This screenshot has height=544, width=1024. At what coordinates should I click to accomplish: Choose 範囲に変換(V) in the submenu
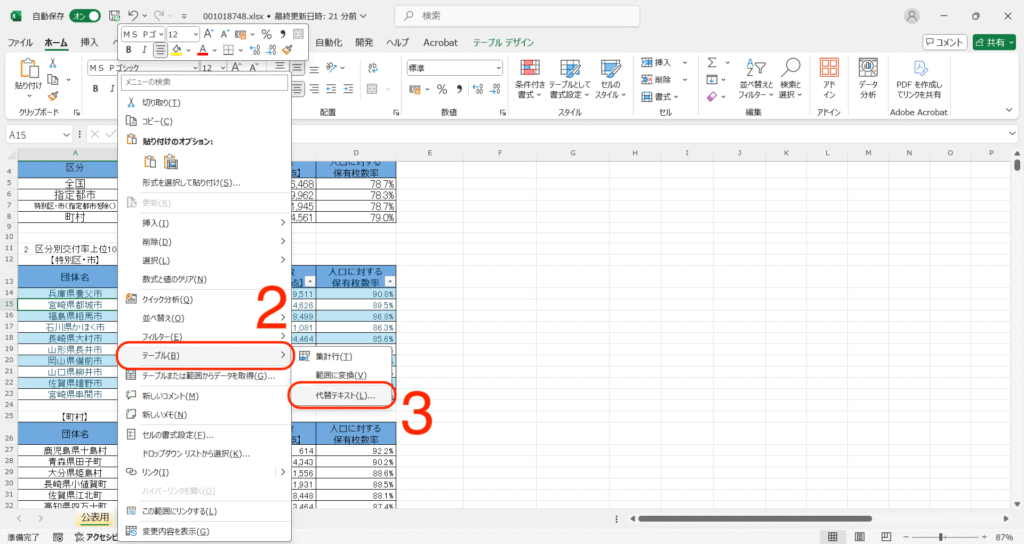pyautogui.click(x=342, y=375)
